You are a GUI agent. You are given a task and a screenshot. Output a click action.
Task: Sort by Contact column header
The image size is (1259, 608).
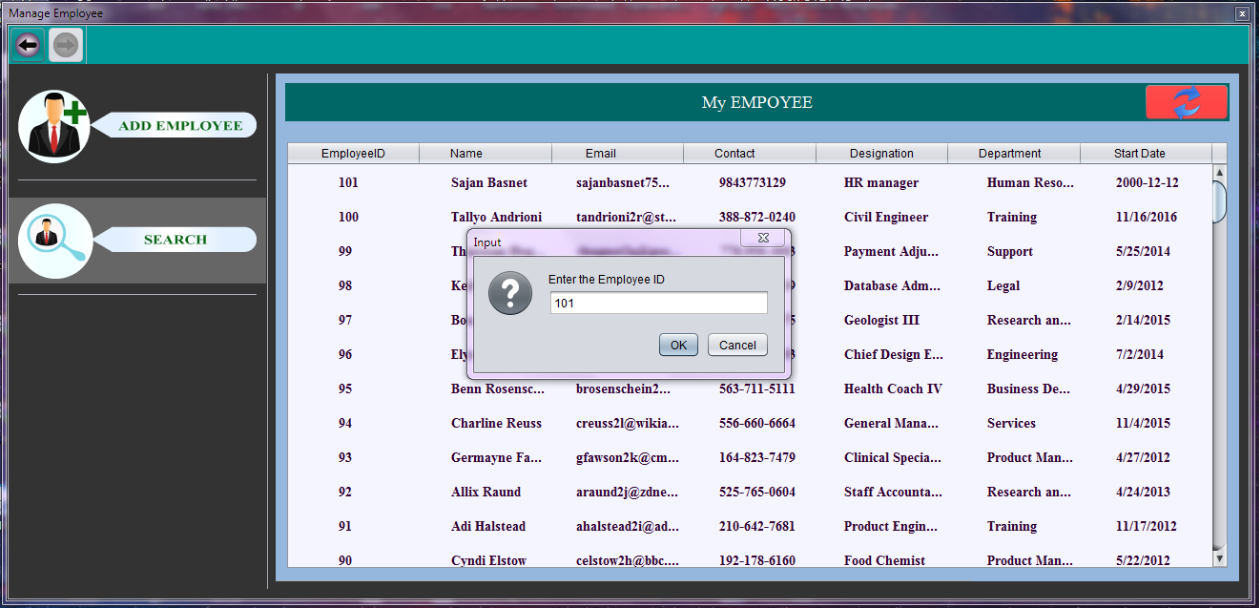coord(750,153)
